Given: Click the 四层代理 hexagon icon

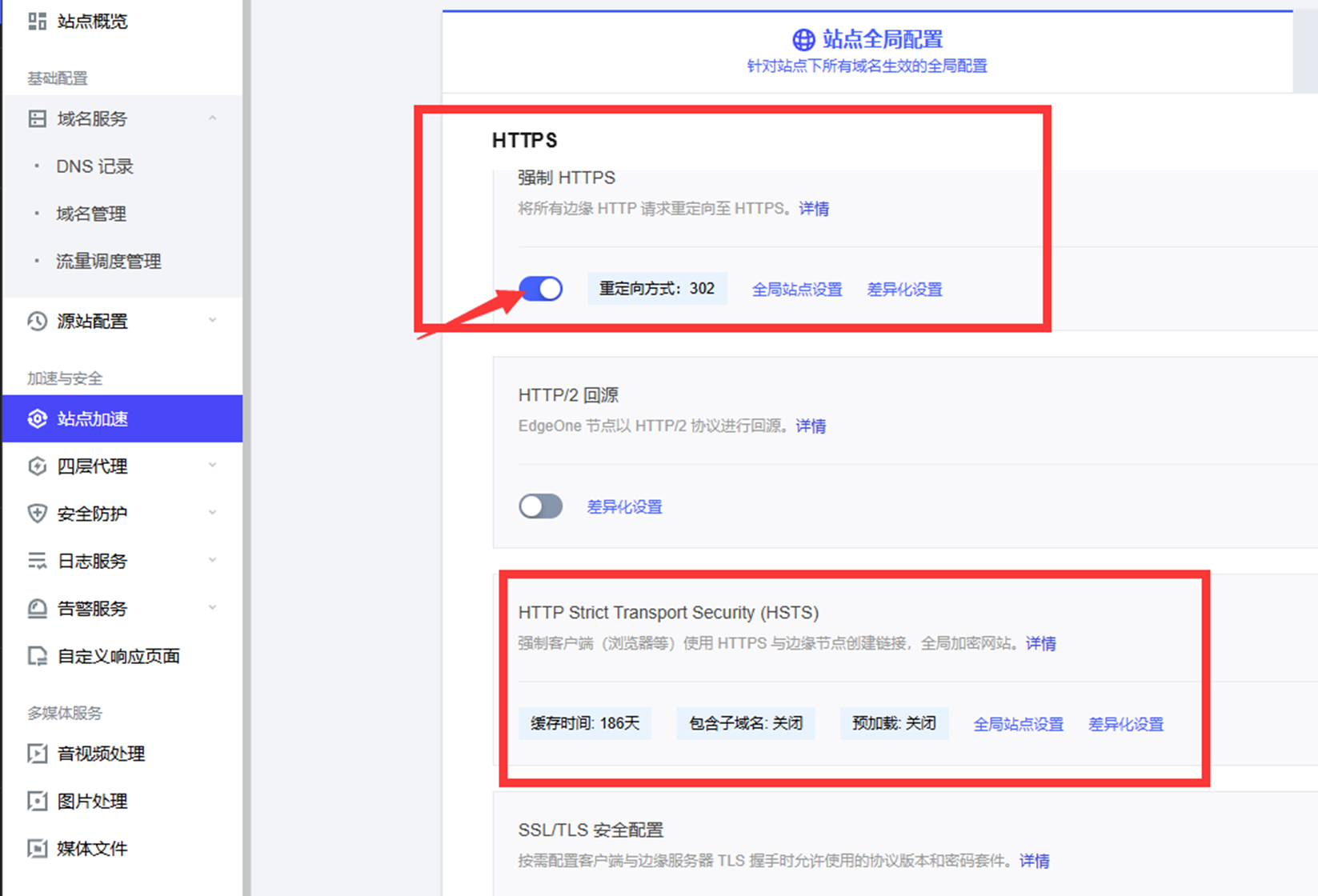Looking at the screenshot, I should pyautogui.click(x=37, y=466).
